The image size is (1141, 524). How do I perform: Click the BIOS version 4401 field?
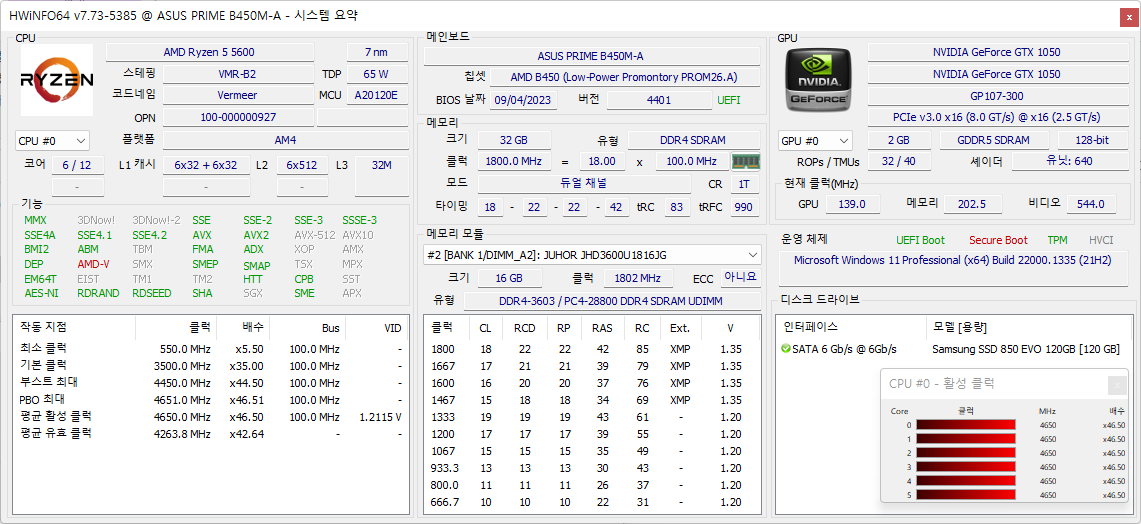point(659,100)
